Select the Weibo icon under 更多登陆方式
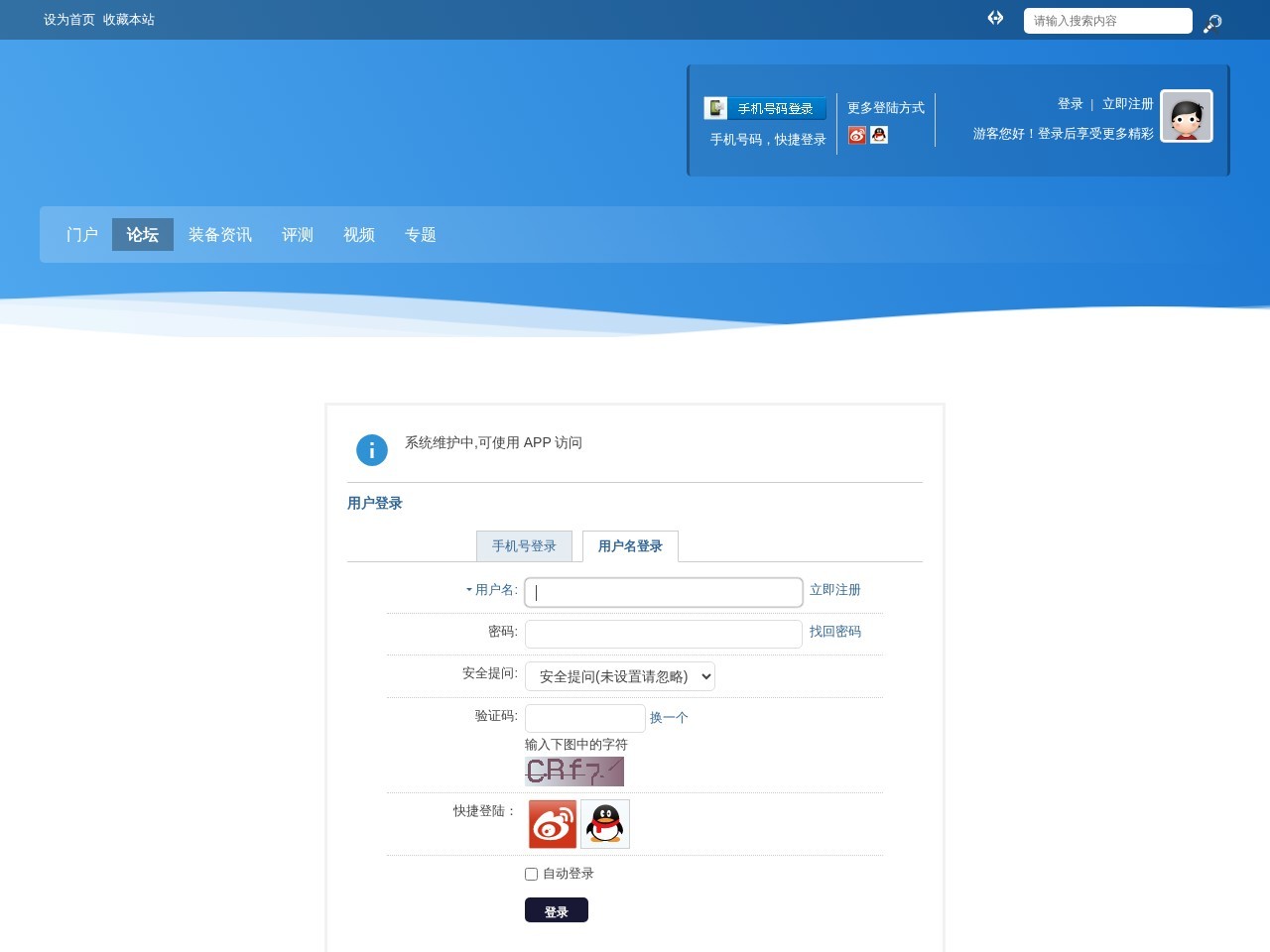 857,135
